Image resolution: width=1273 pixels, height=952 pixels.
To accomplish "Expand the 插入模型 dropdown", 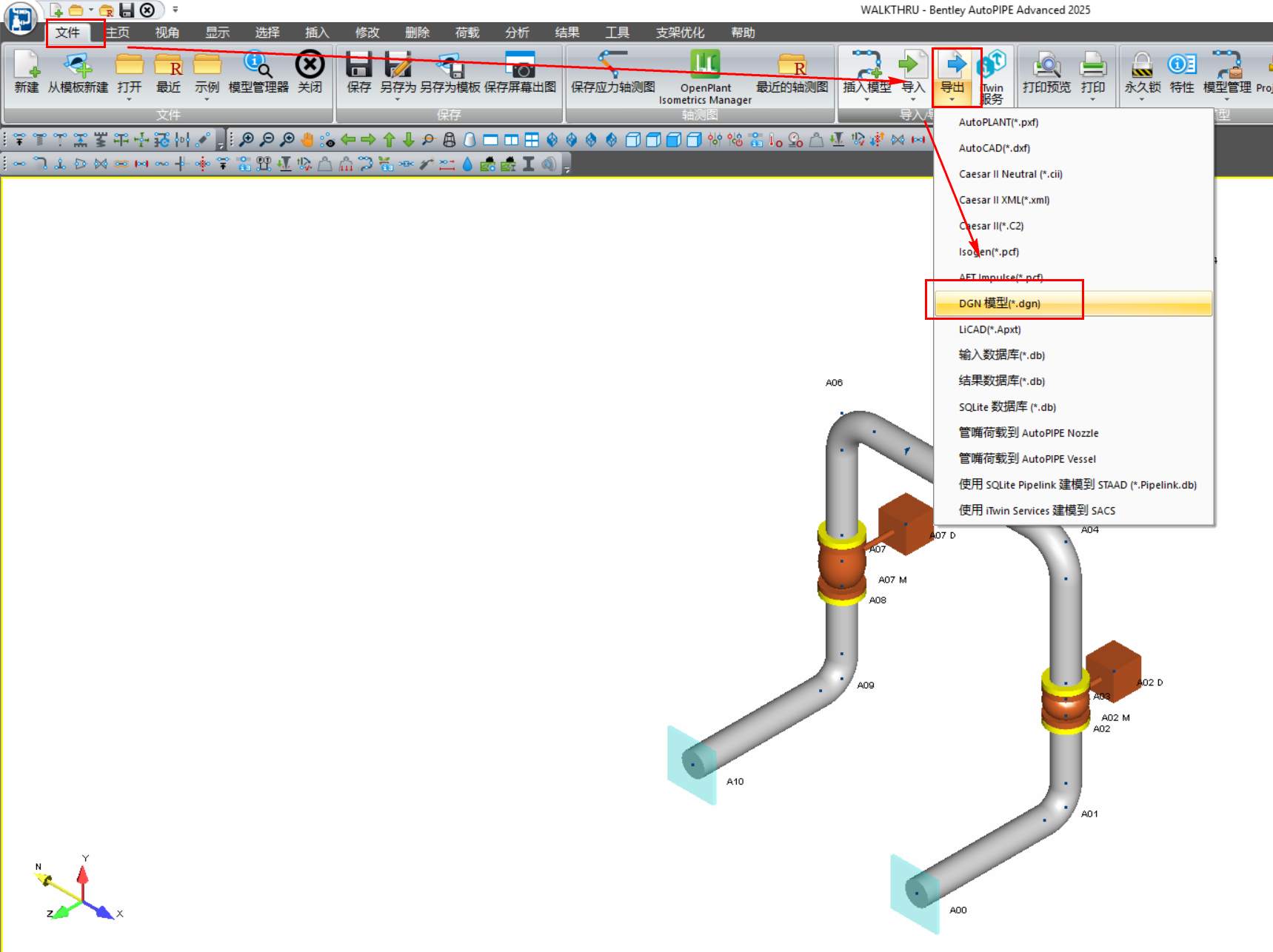I will [866, 98].
